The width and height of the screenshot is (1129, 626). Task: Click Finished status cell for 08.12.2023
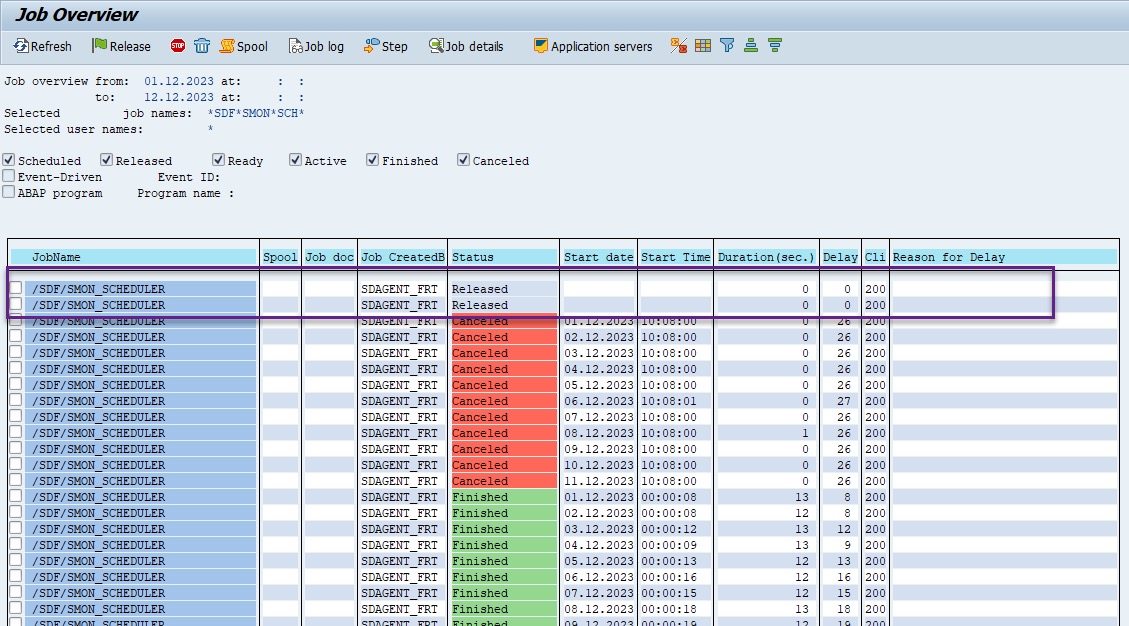503,609
